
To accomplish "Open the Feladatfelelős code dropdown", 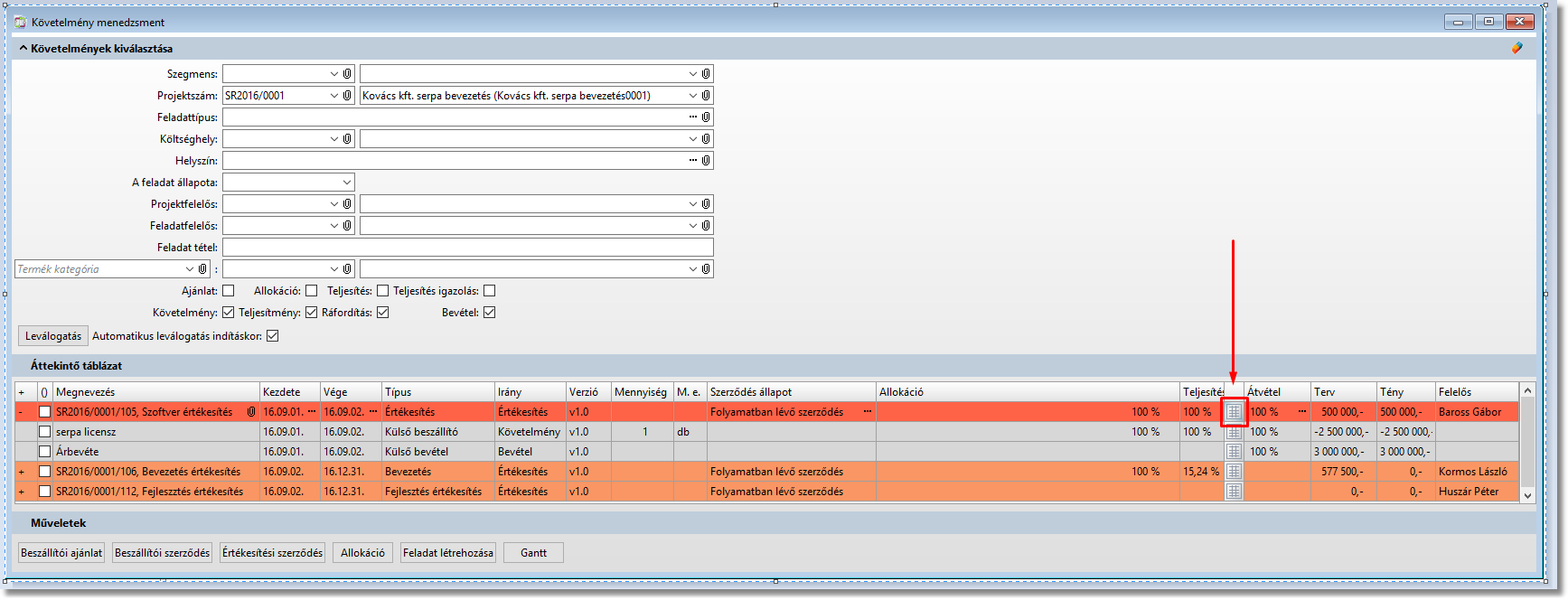I will 333,226.
